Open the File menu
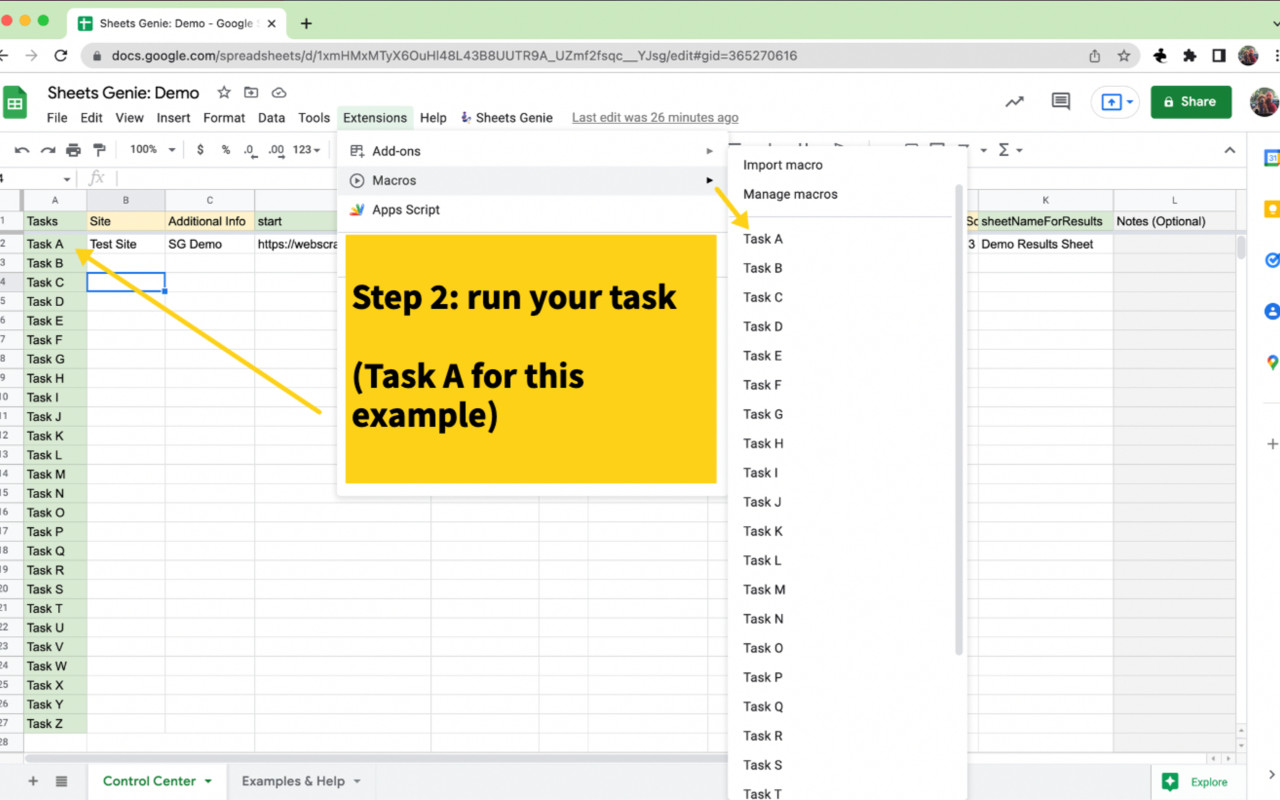The height and width of the screenshot is (800, 1280). point(57,117)
